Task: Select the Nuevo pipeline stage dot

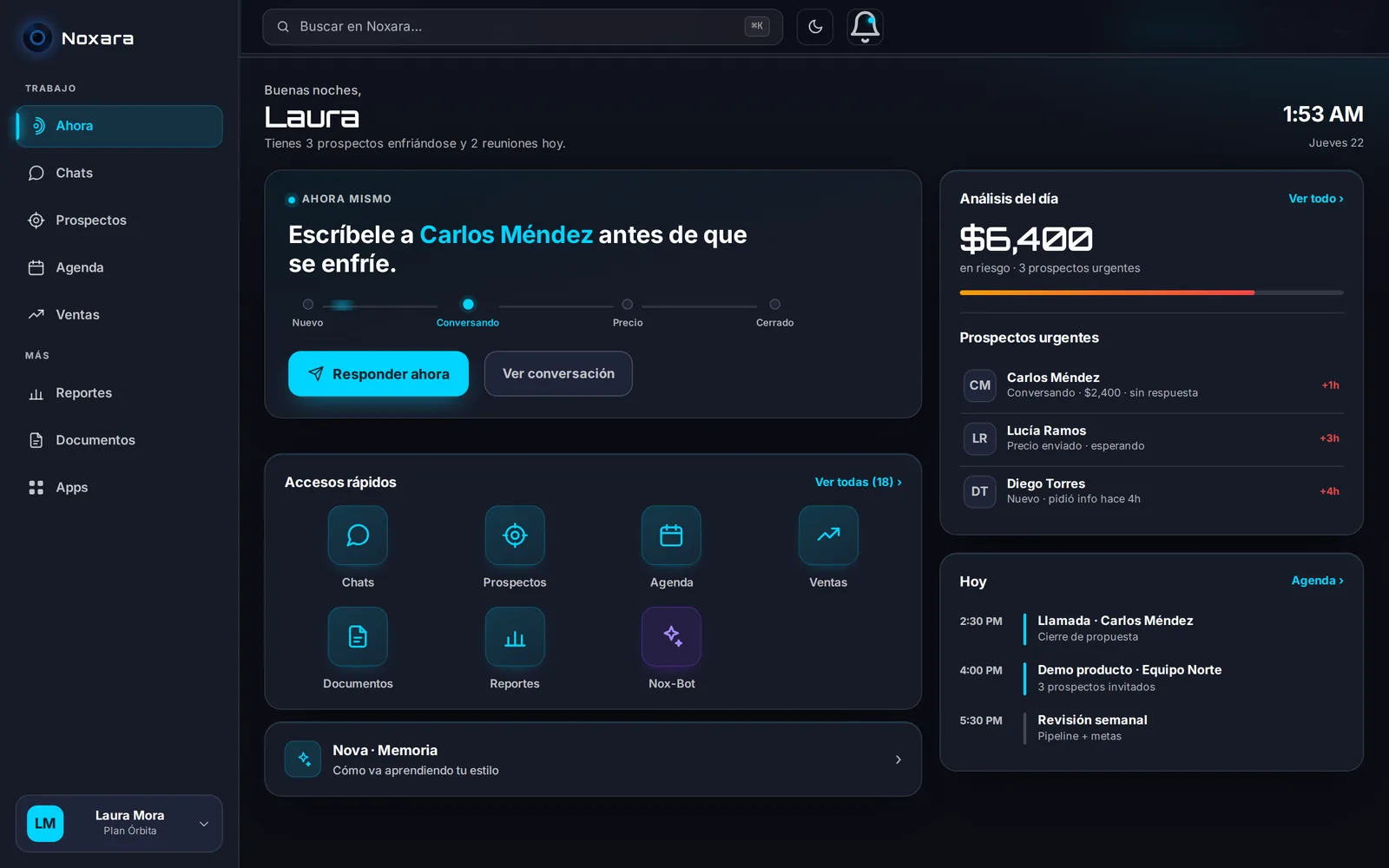Action: click(x=308, y=305)
